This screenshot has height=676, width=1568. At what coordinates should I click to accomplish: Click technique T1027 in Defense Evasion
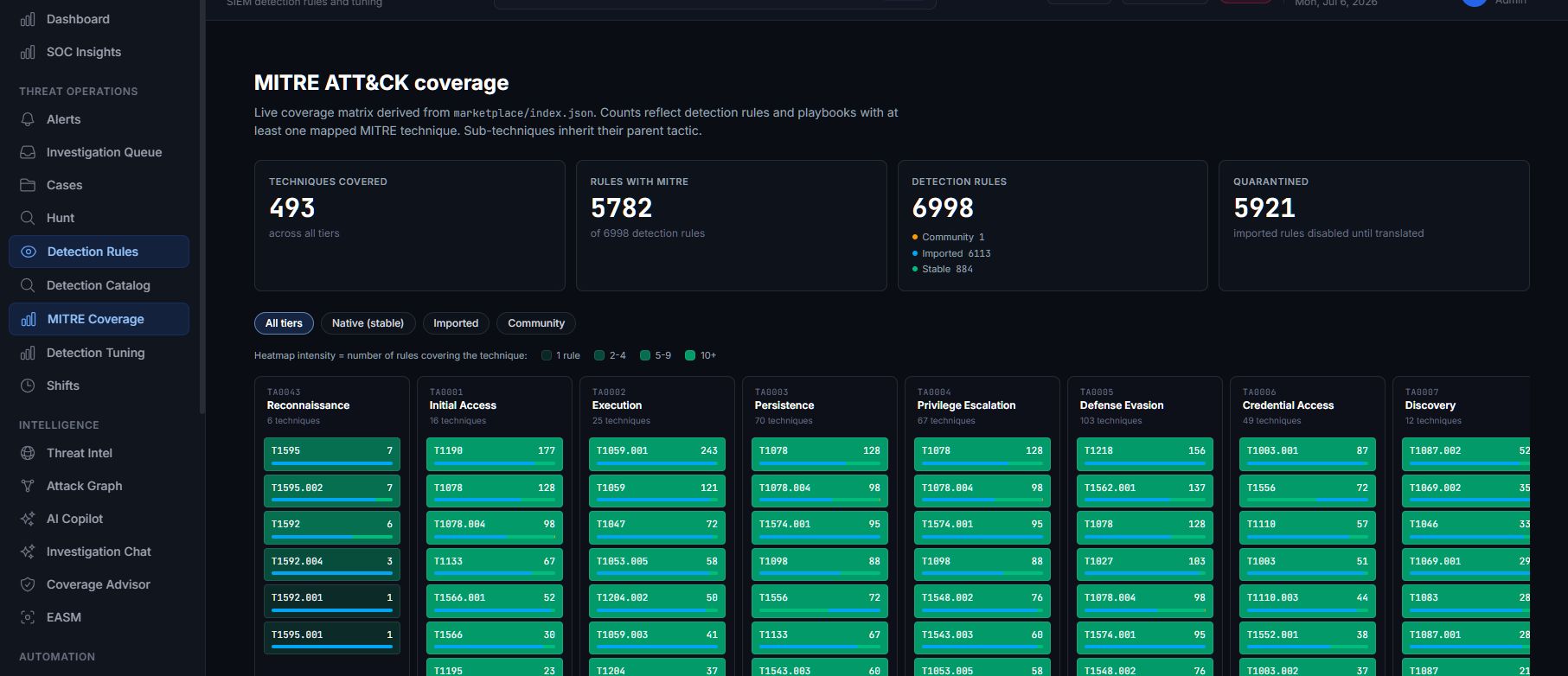[1145, 564]
